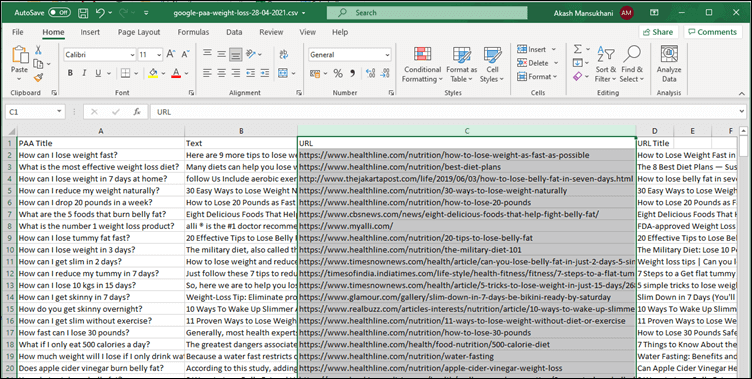Click the Paste clipboard icon
Screen dimensions: 752x379
20,55
